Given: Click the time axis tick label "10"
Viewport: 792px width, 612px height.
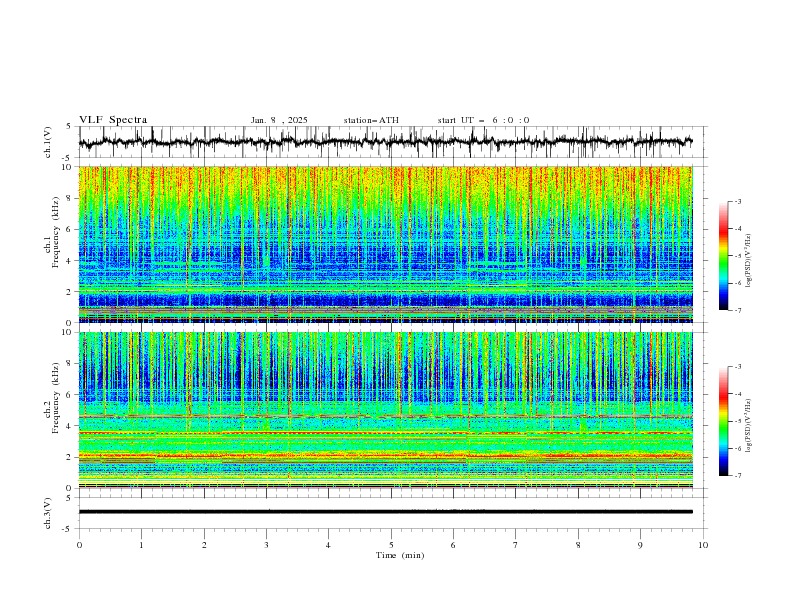Looking at the screenshot, I should 703,545.
